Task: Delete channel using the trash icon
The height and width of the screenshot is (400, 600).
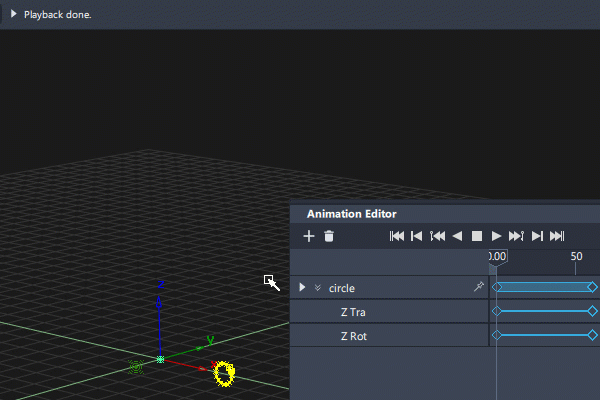Action: pos(329,236)
